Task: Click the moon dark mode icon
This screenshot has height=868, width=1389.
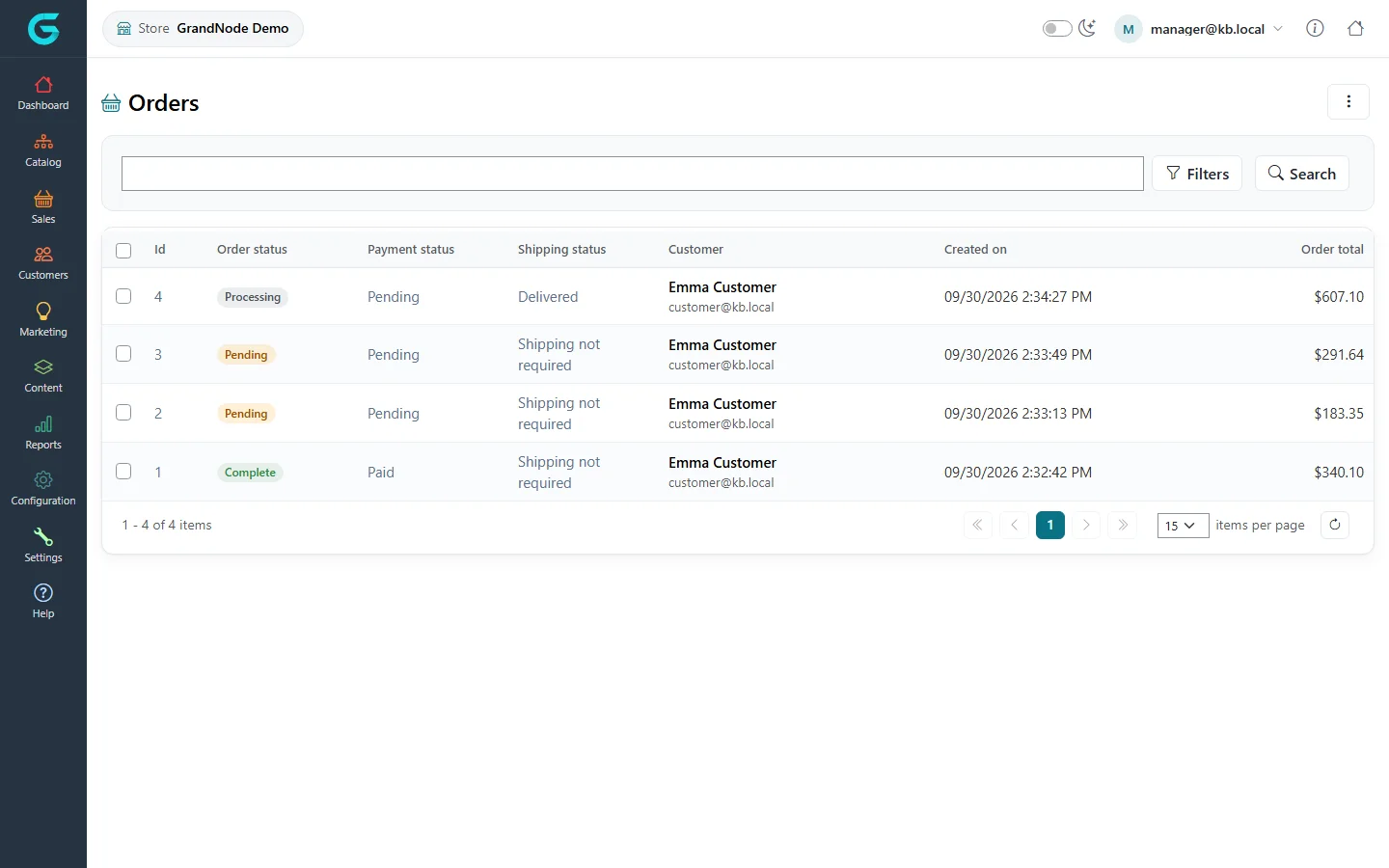Action: tap(1087, 28)
